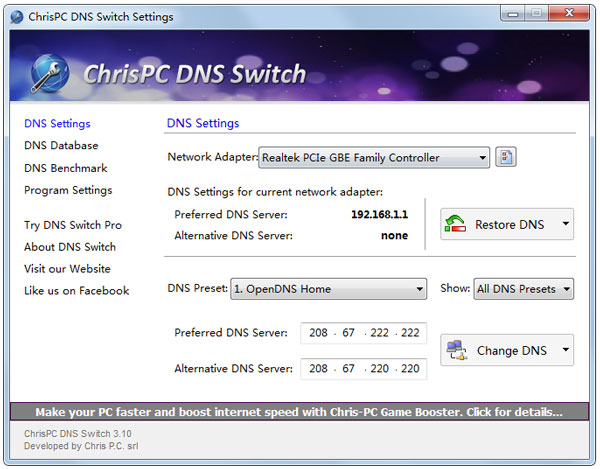
Task: Click Developed by Chris P.C. srl text
Action: click(x=81, y=446)
